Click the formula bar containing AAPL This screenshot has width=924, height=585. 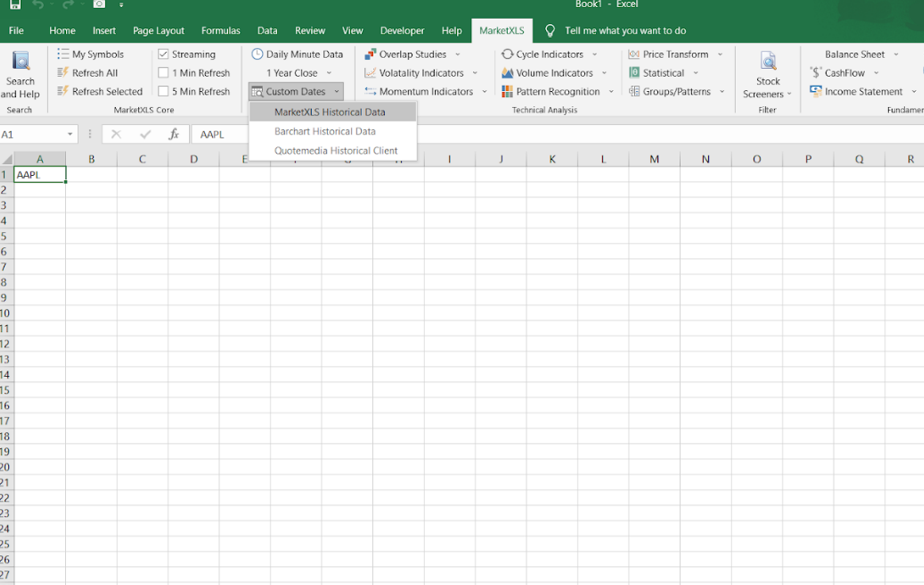556,134
